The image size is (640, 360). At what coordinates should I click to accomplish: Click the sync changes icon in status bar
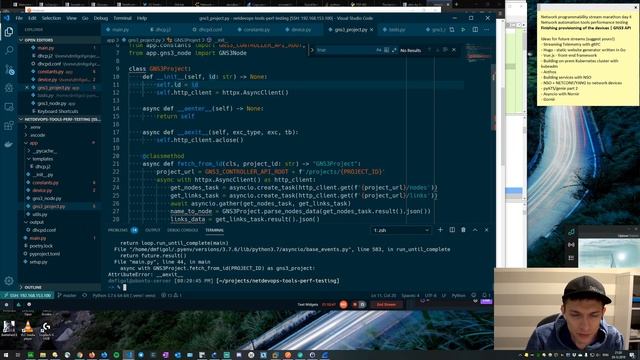pyautogui.click(x=84, y=295)
